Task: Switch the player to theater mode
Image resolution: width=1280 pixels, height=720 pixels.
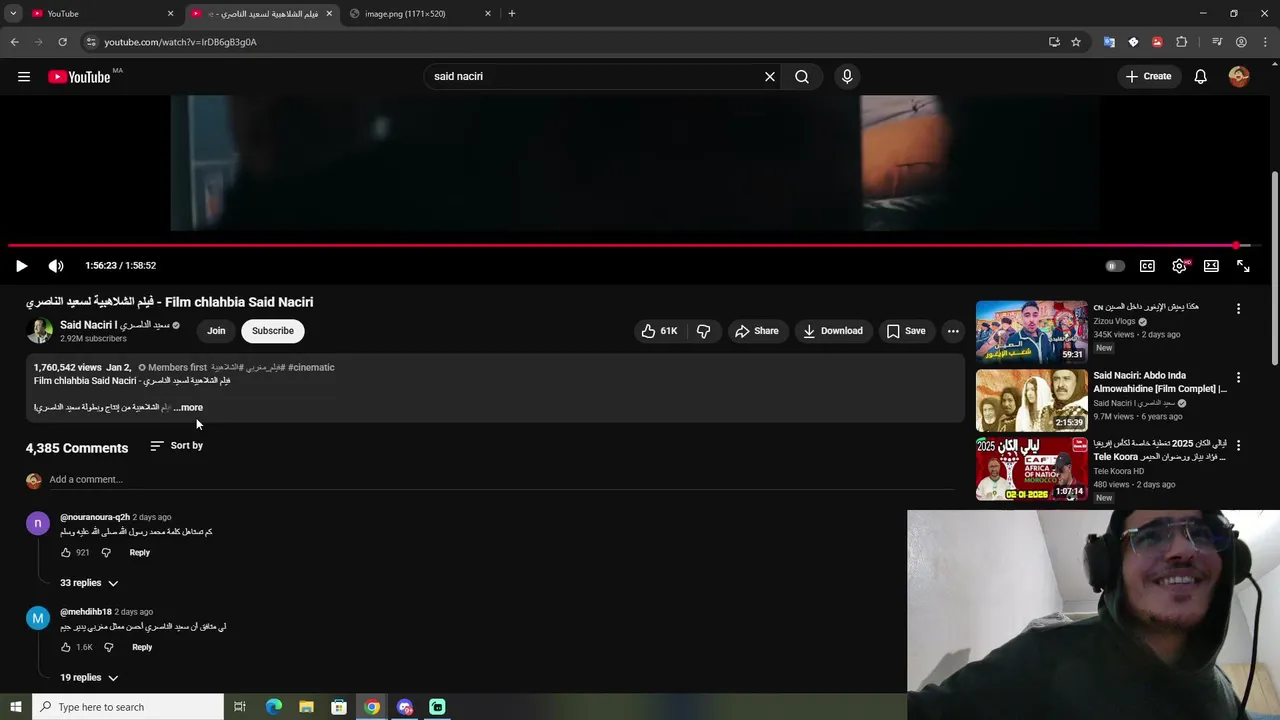Action: point(1211,266)
